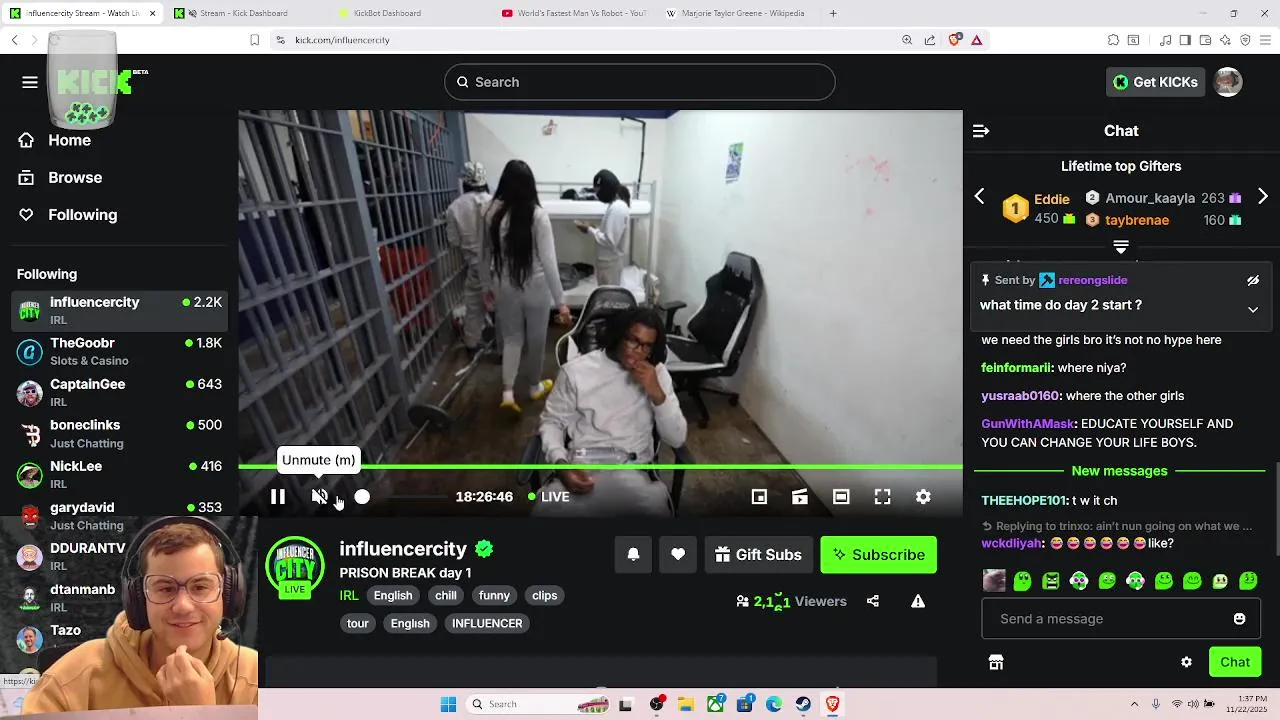Image resolution: width=1280 pixels, height=720 pixels.
Task: Open influencercity channel avatar
Action: pos(295,567)
